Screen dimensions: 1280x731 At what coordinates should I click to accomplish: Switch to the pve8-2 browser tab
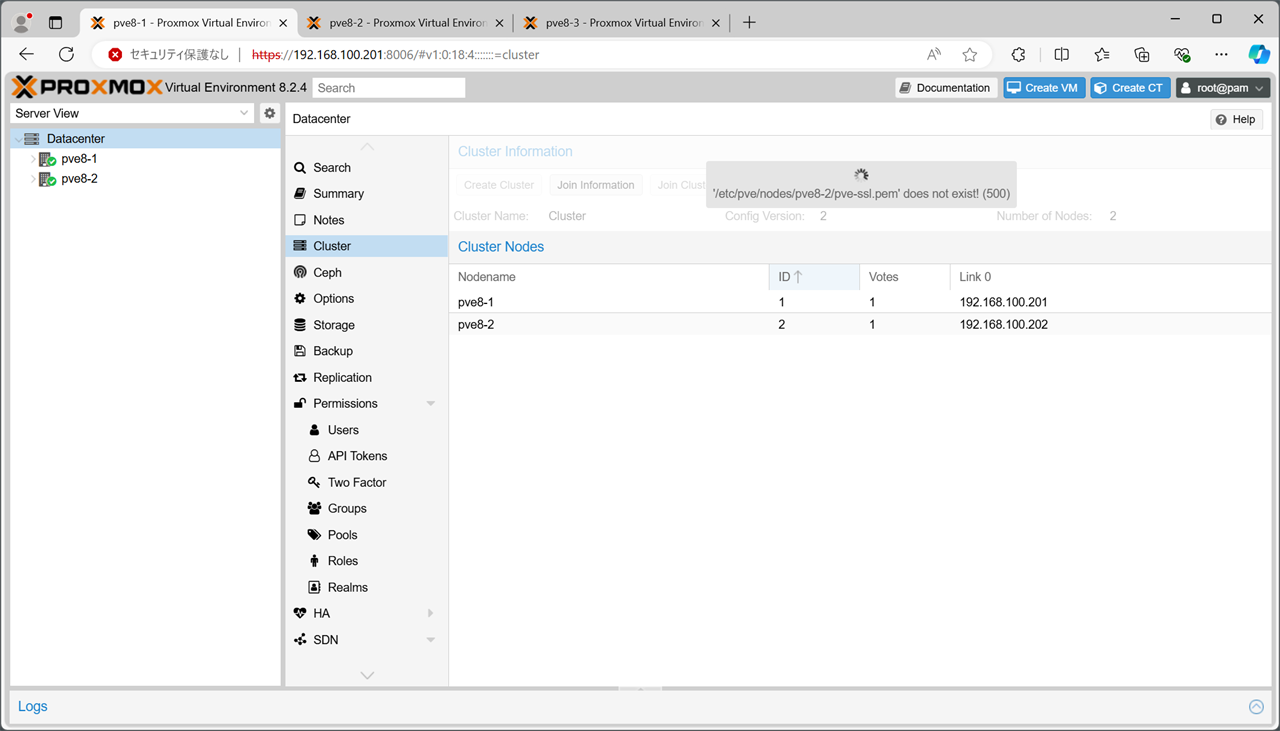pos(402,22)
